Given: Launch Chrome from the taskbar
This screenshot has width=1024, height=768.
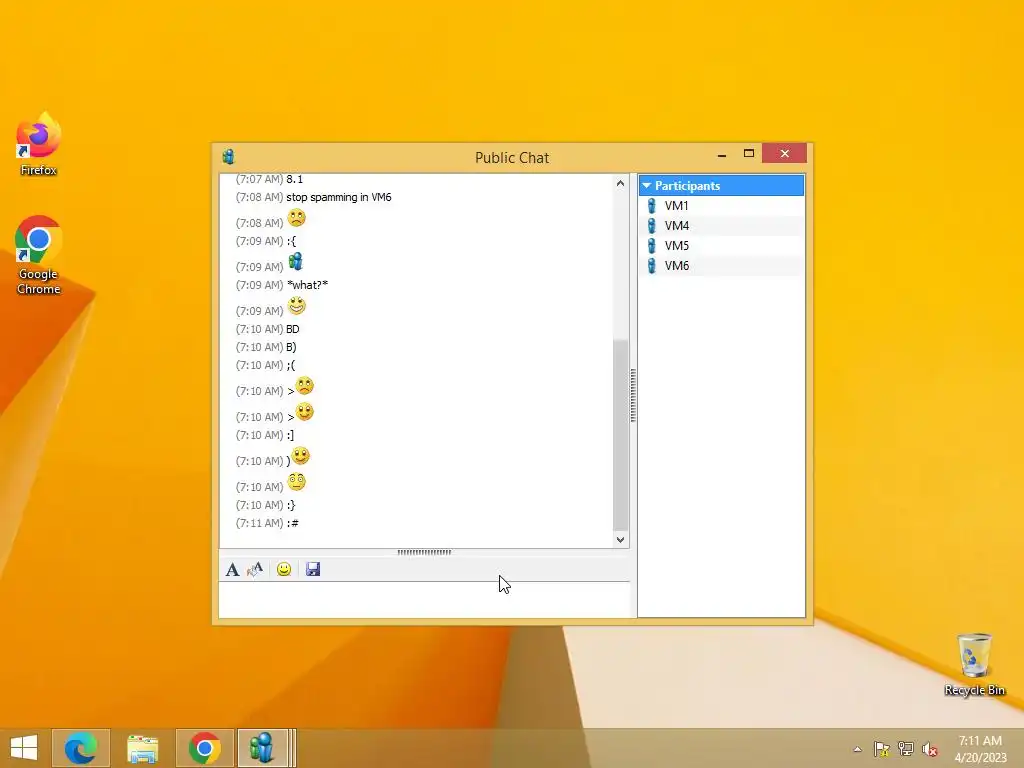Looking at the screenshot, I should (204, 748).
